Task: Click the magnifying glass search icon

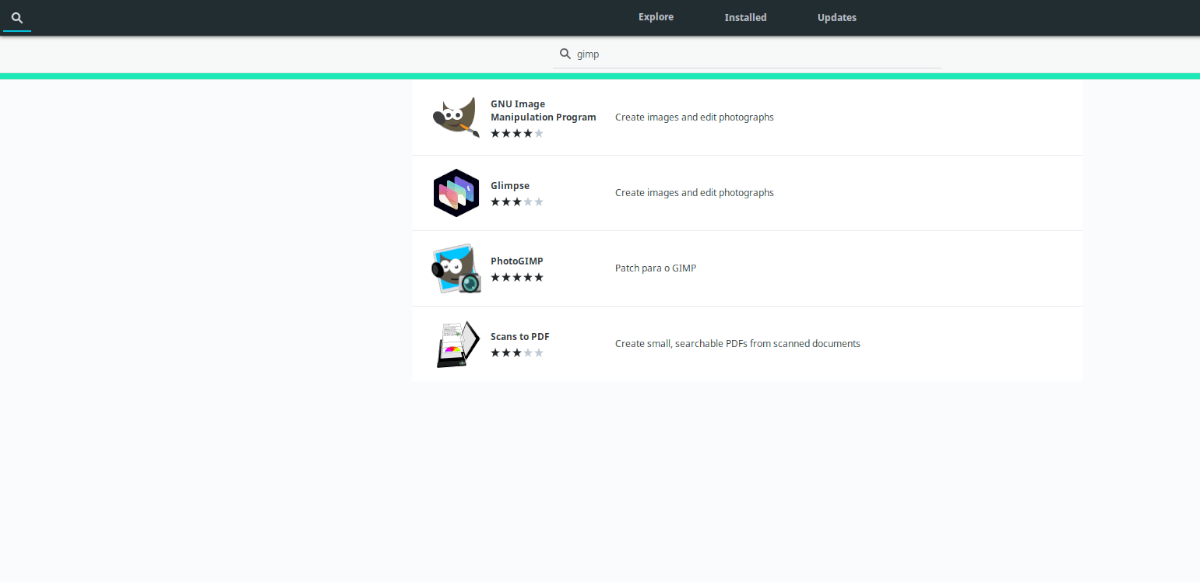Action: 16,17
